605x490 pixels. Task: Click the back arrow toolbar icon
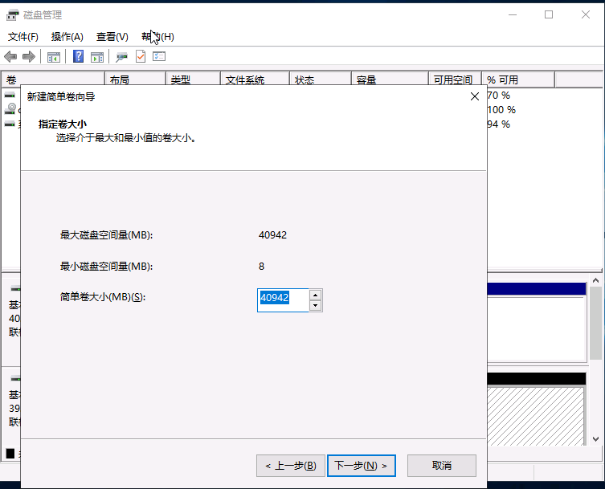(x=11, y=57)
